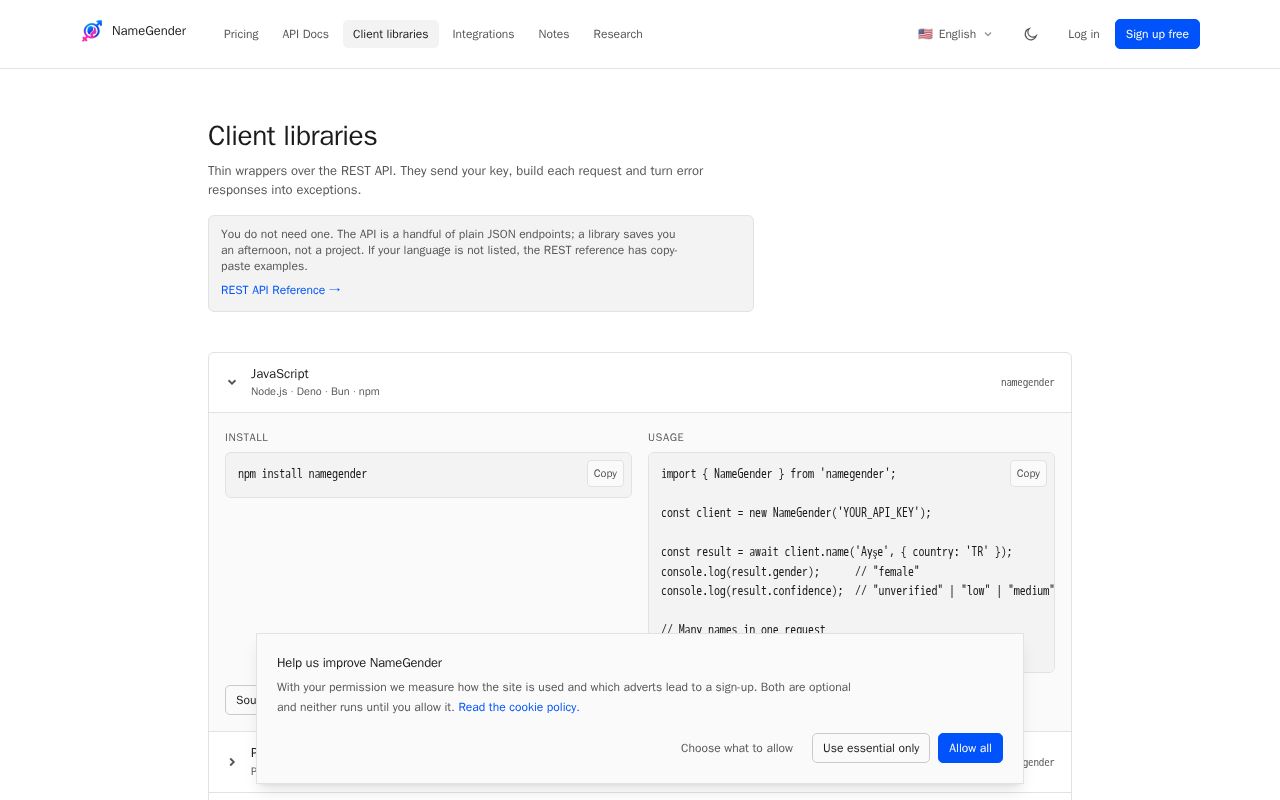Click "Node.js · Deno · Bun · npm" subtitle
This screenshot has height=800, width=1280.
coord(315,392)
